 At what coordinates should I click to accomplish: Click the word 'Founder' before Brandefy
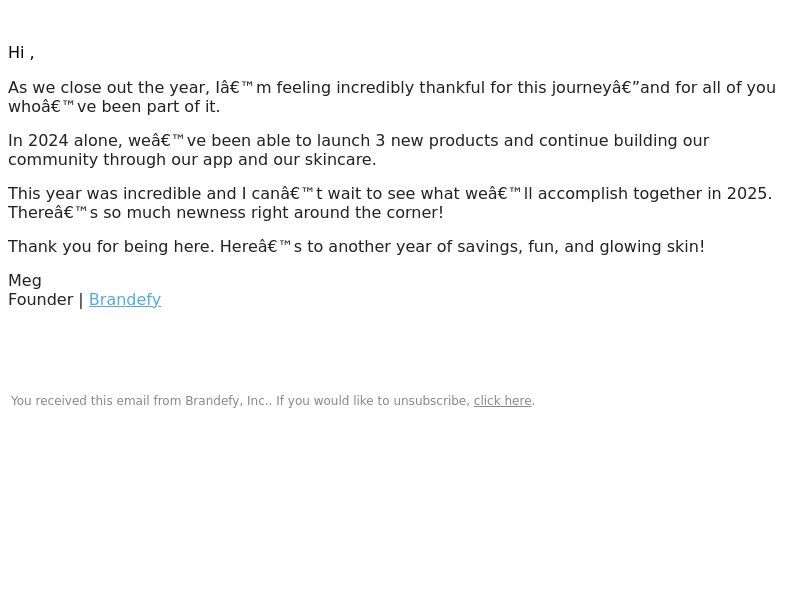coord(41,299)
